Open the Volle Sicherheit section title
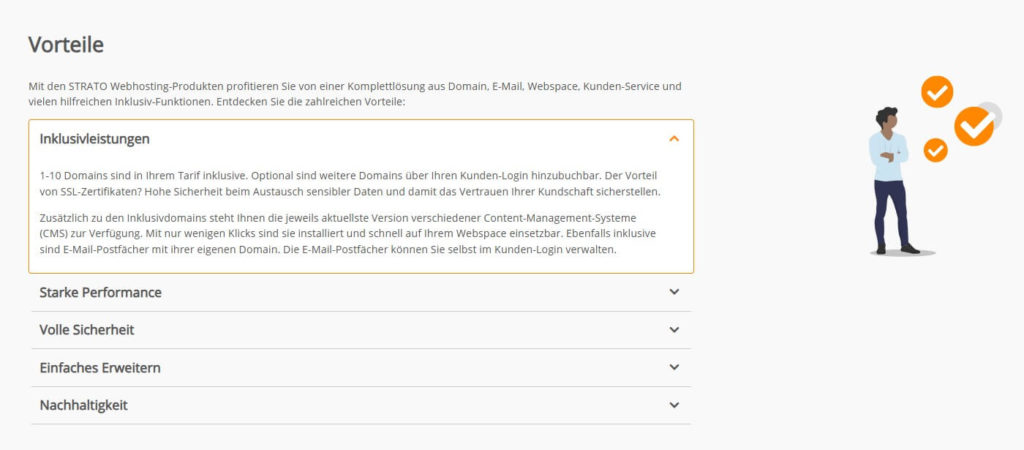The height and width of the screenshot is (450, 1024). pos(87,329)
